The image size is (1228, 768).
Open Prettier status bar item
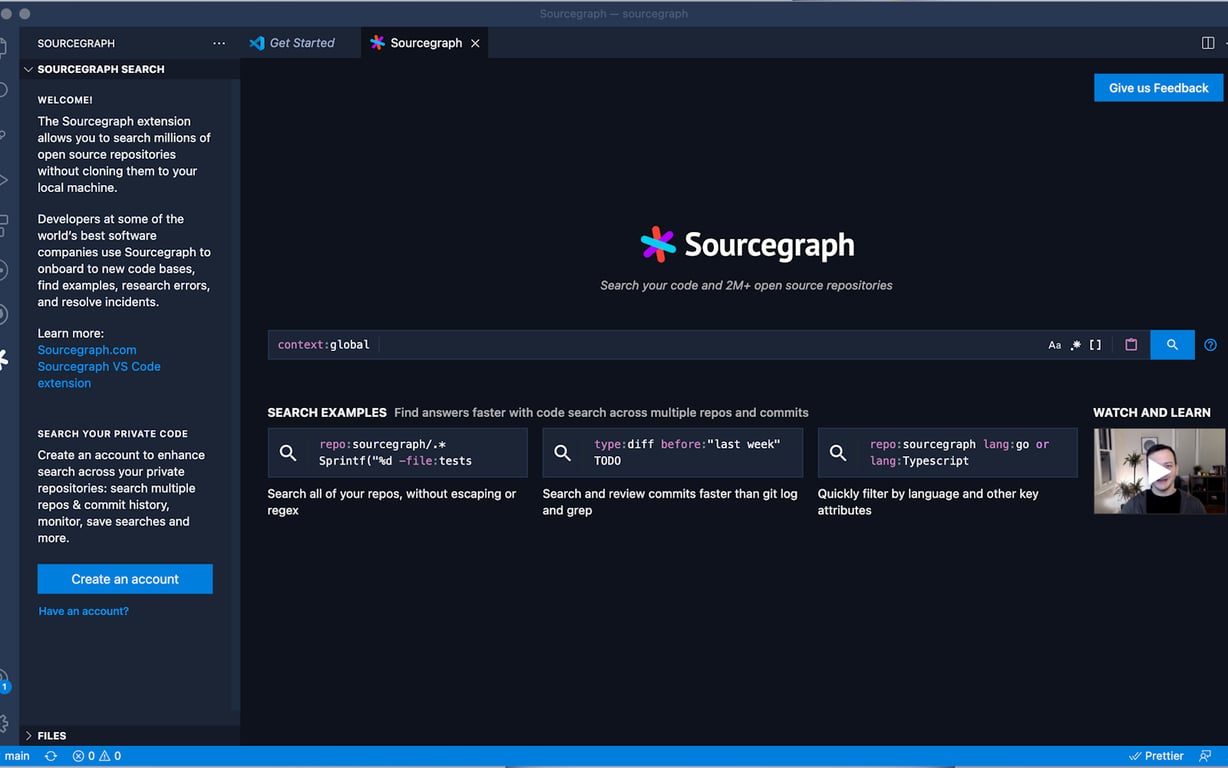point(1158,756)
